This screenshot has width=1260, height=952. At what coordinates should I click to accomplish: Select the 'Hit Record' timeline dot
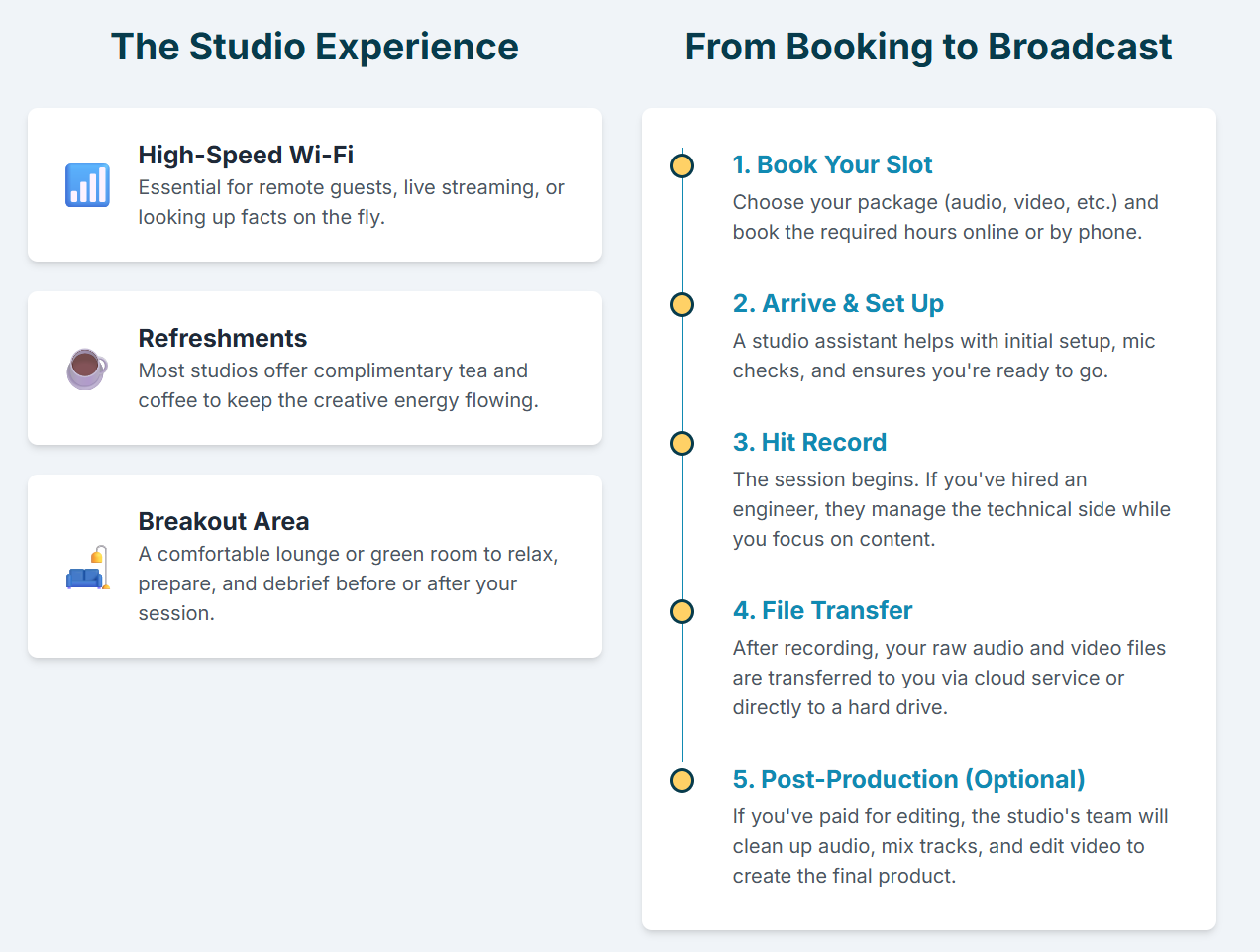pyautogui.click(x=682, y=443)
